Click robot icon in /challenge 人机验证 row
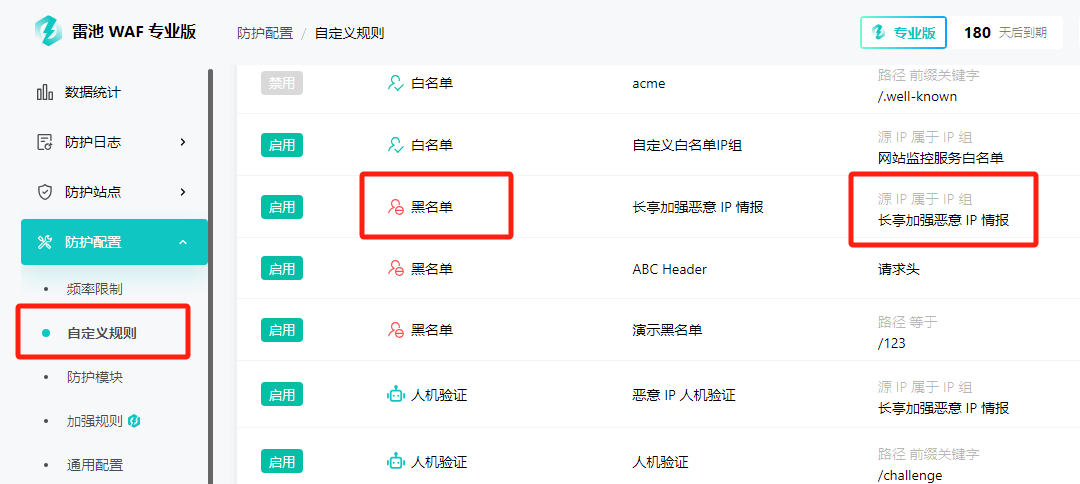The image size is (1080, 484). click(x=395, y=461)
